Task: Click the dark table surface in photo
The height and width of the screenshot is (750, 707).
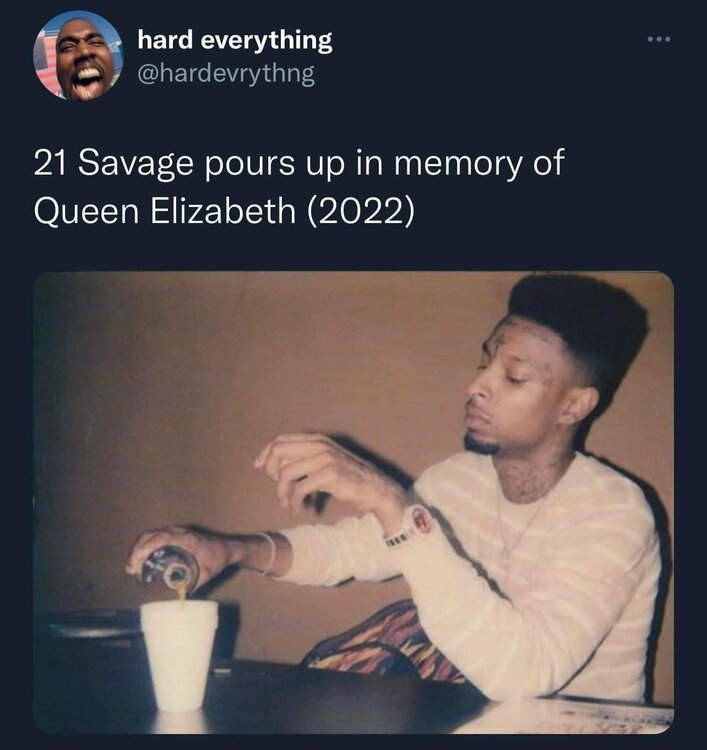Action: click(335, 703)
